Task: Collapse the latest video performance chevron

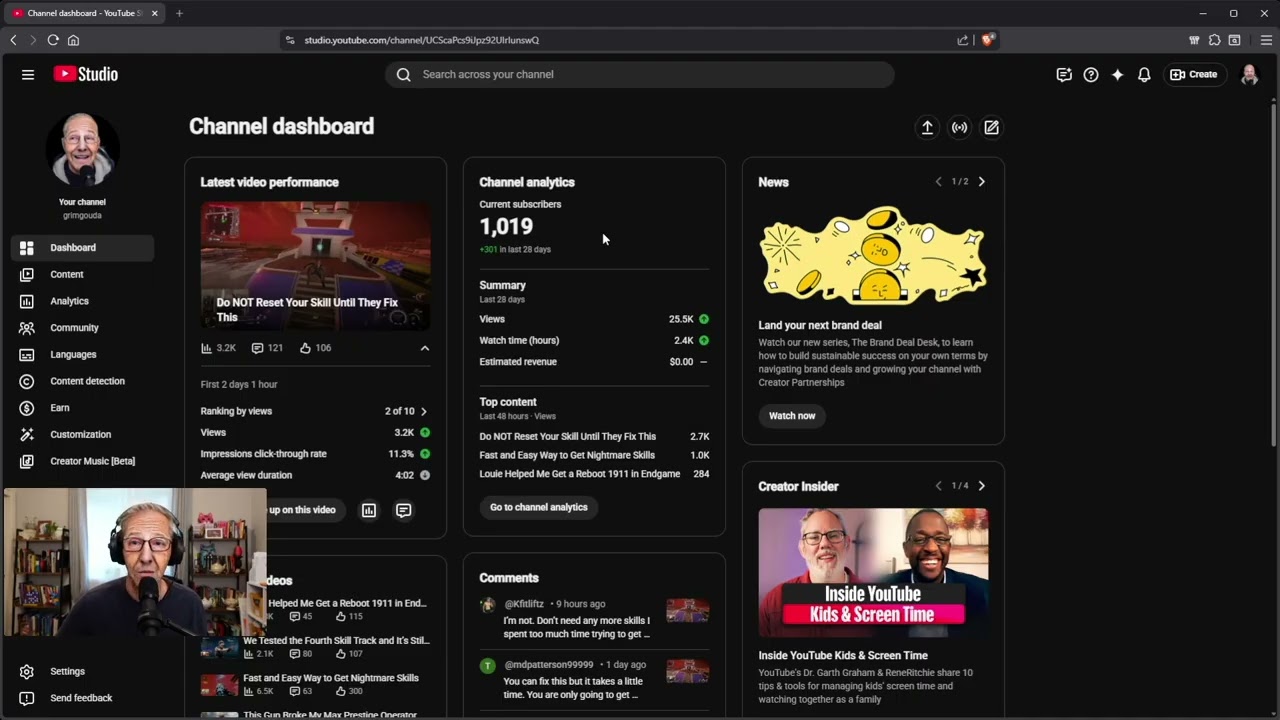Action: (424, 348)
